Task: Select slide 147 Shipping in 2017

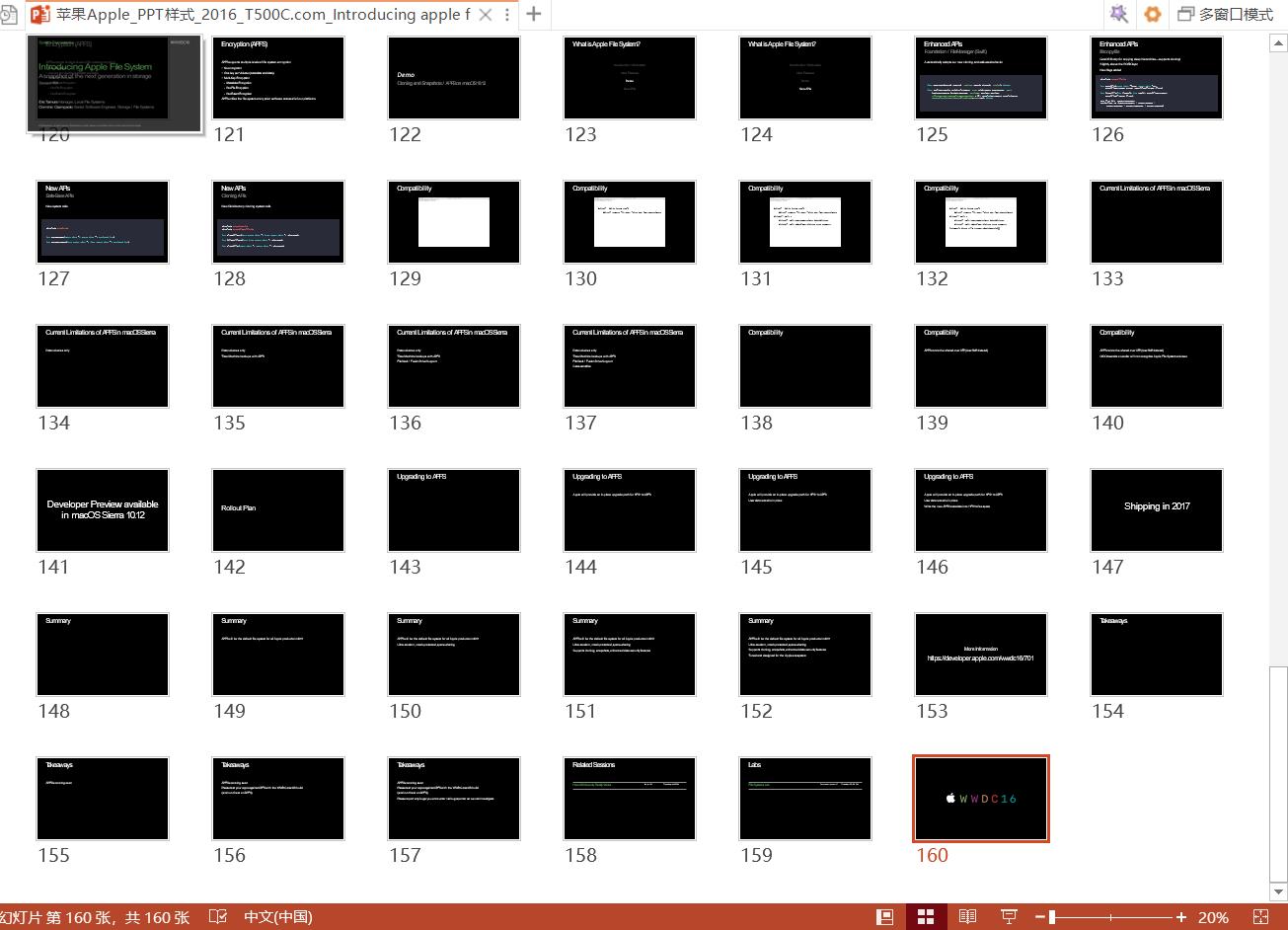Action: click(1157, 510)
